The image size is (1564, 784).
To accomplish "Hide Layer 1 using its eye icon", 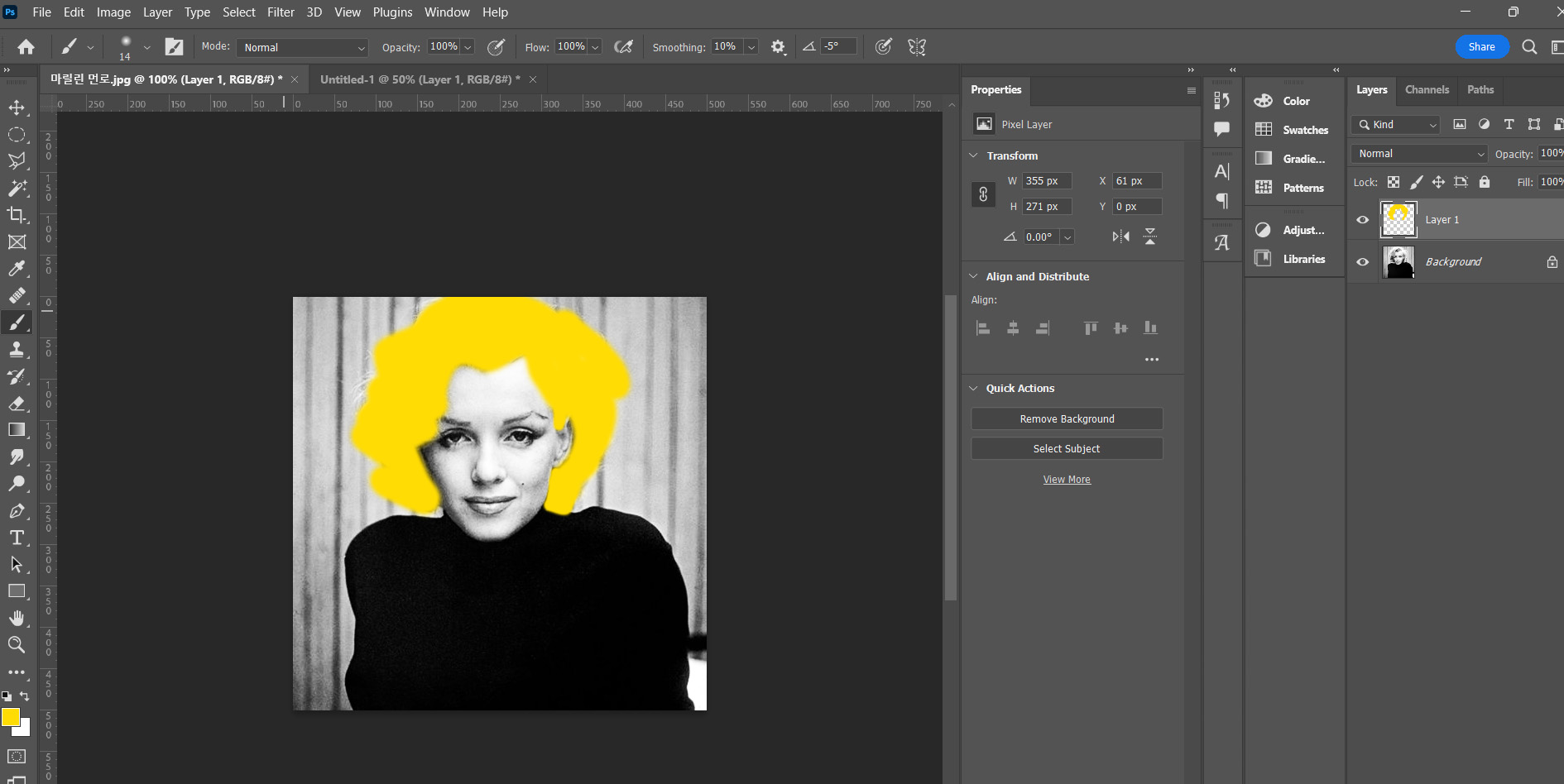I will tap(1362, 220).
